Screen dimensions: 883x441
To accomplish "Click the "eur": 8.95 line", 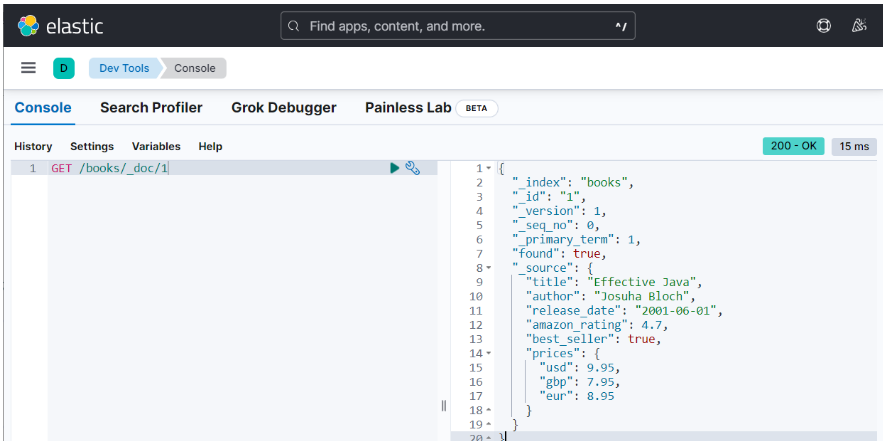I will pyautogui.click(x=577, y=396).
